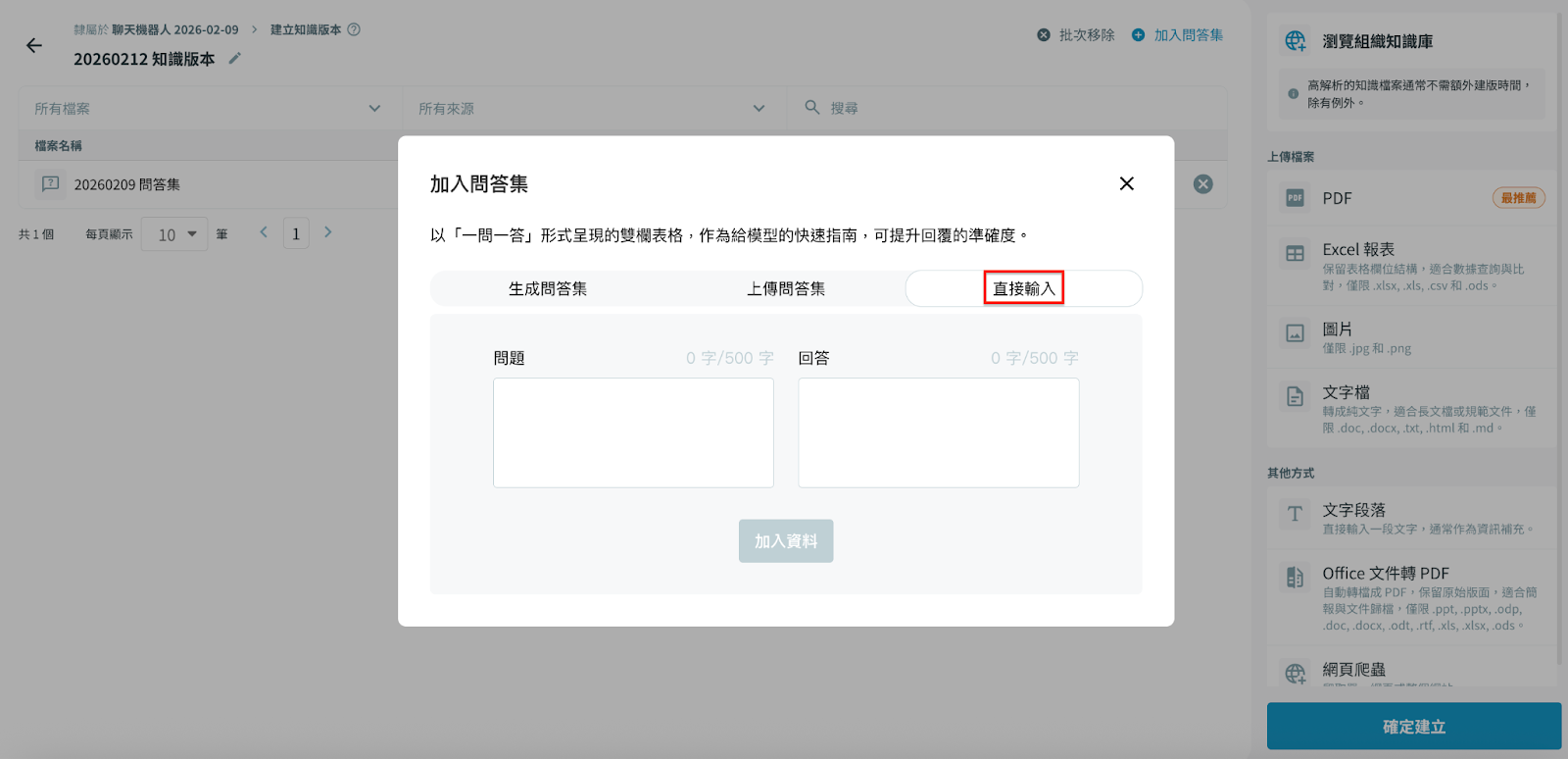Remove the 20260209 問答集 file row
Screen dimensions: 1568x759
[1202, 184]
